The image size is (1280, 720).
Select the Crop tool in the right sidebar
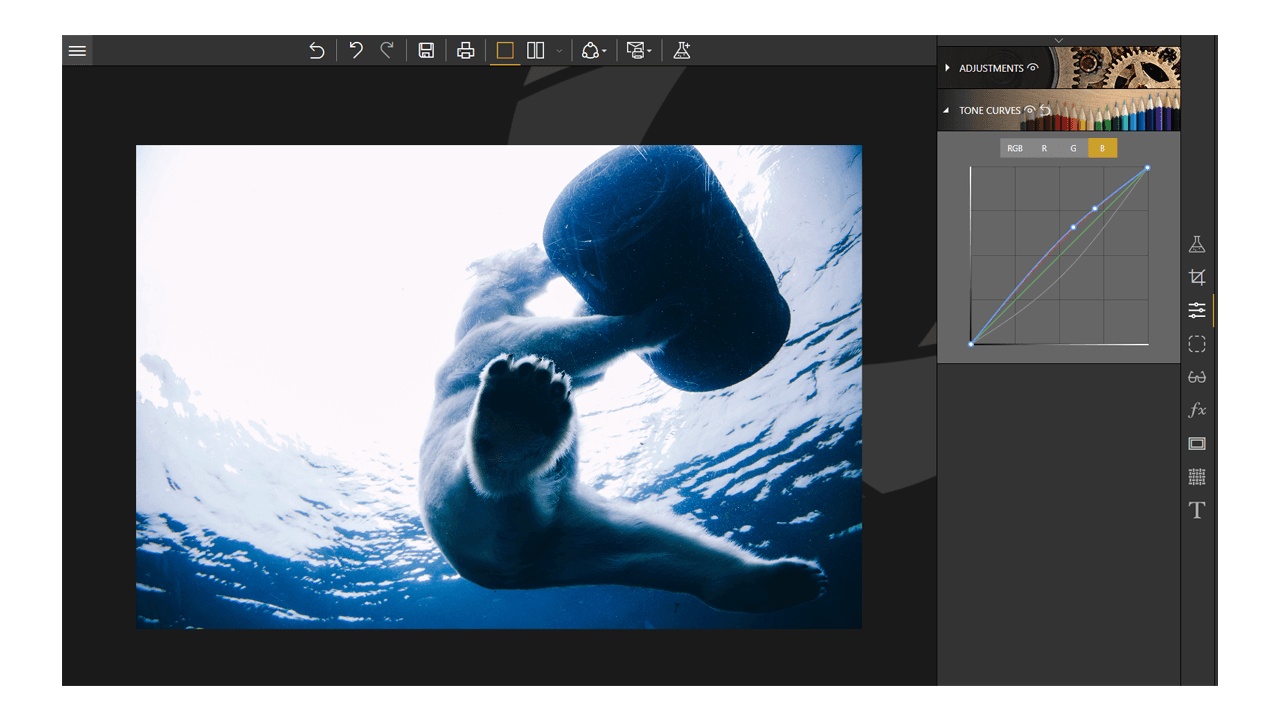tap(1197, 277)
